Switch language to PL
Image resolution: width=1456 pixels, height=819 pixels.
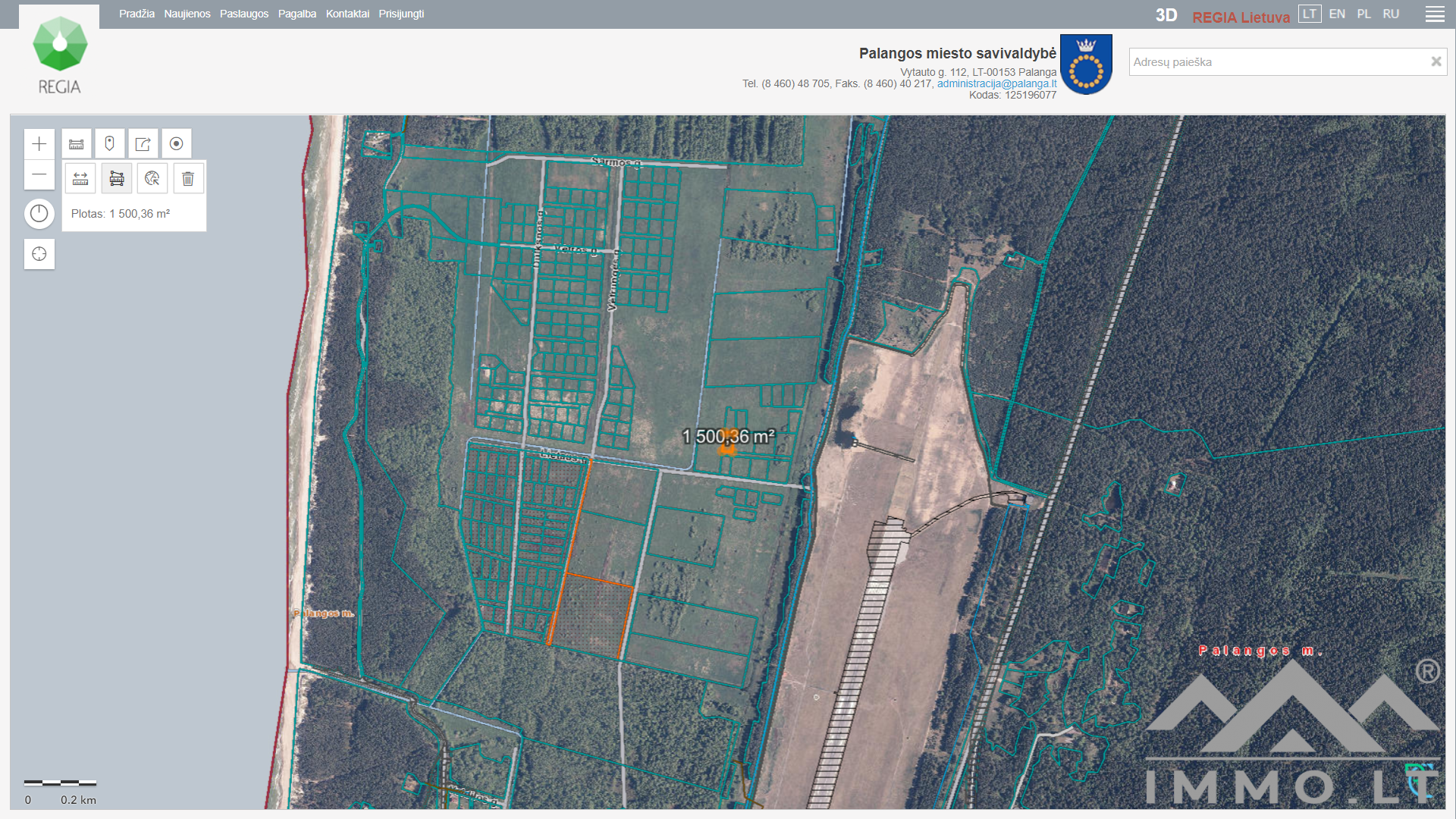[1363, 14]
